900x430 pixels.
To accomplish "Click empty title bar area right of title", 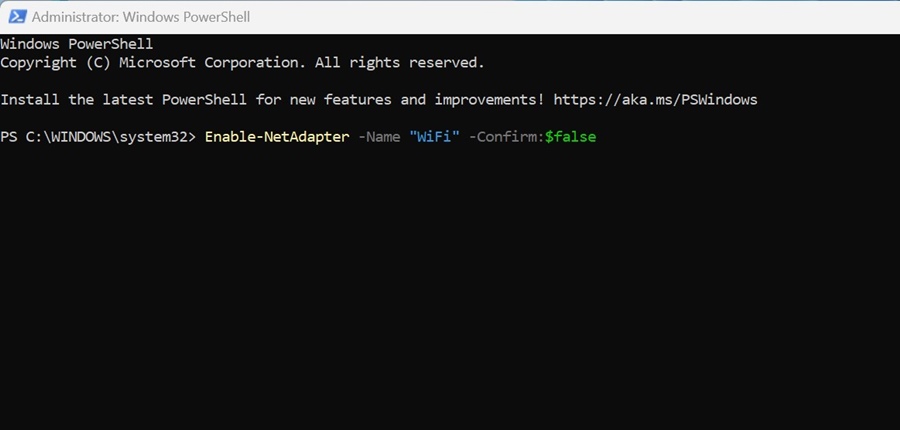I will tap(574, 17).
